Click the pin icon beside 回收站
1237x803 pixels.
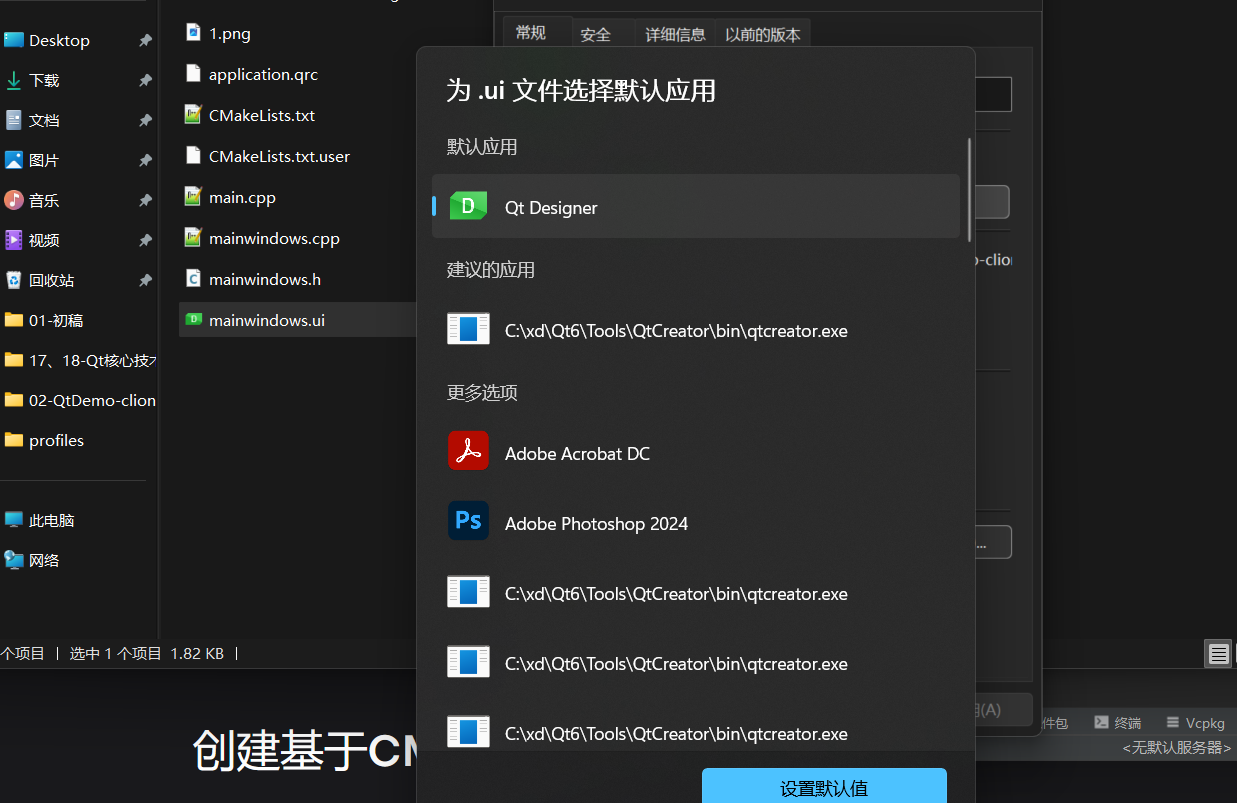145,280
